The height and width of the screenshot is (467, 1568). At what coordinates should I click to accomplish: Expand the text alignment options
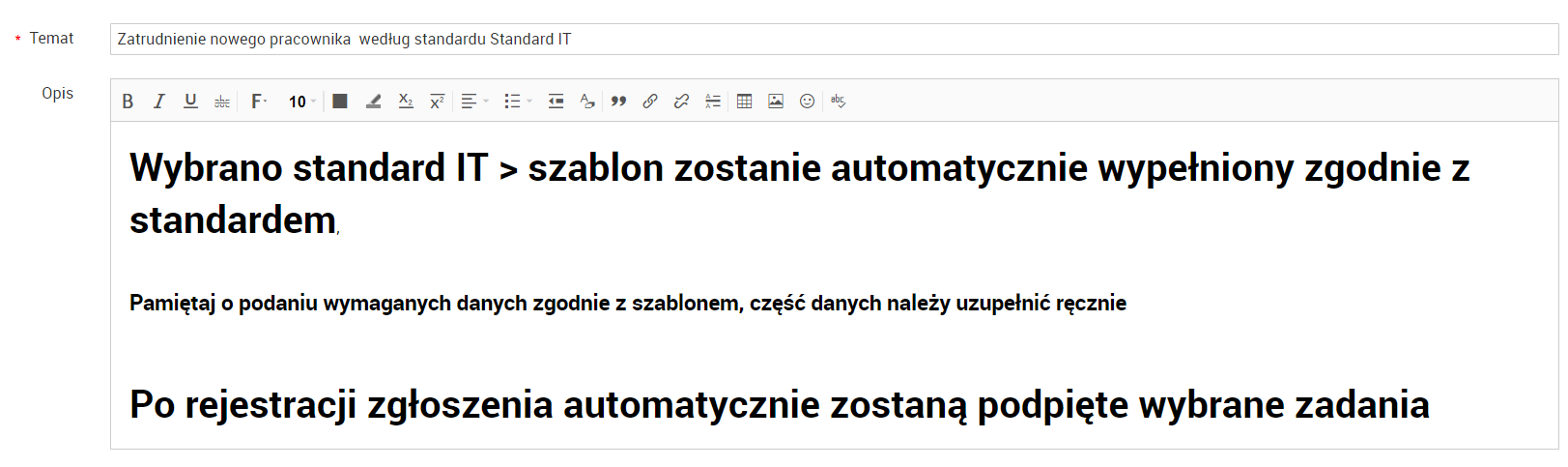pyautogui.click(x=474, y=102)
